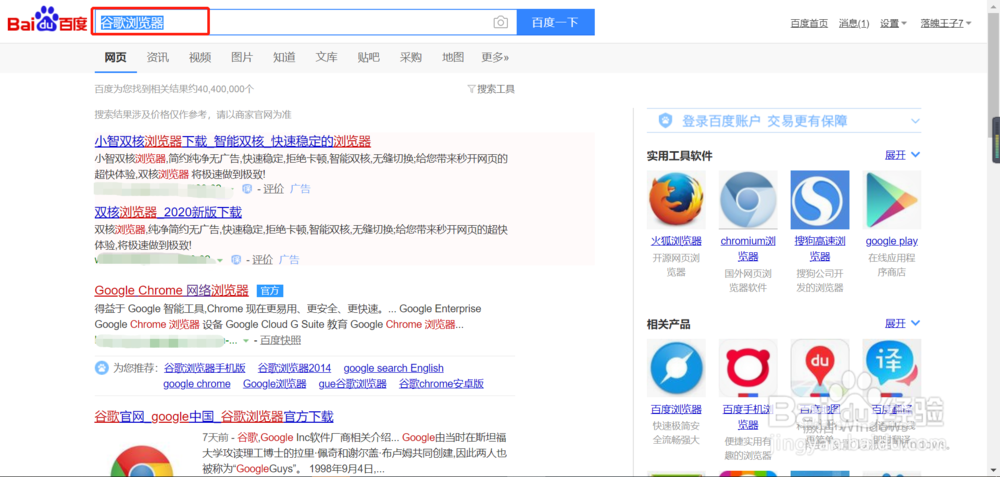1000x477 pixels.
Task: Open the Chromium browser icon
Action: click(x=748, y=200)
